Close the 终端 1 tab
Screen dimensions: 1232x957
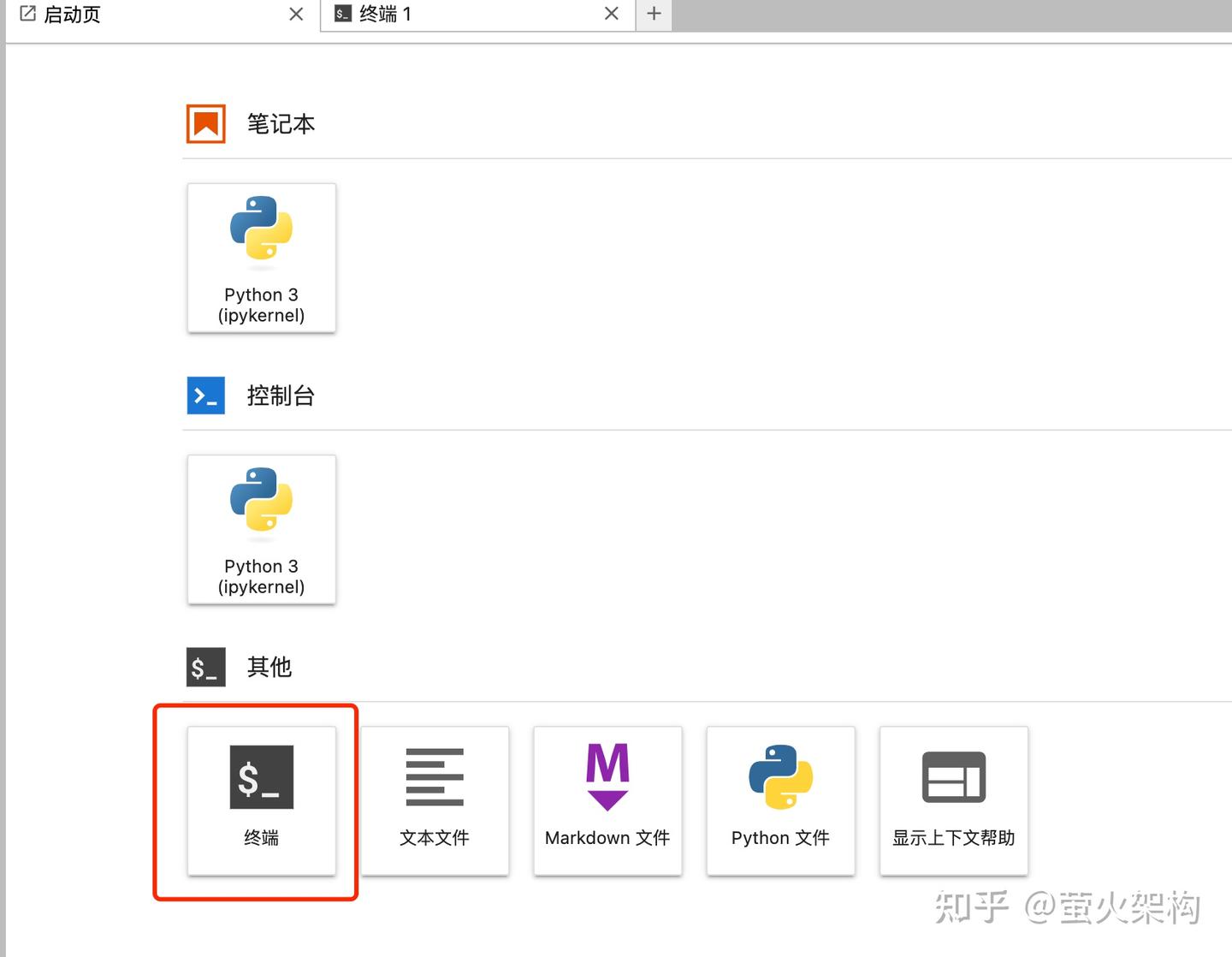click(611, 13)
